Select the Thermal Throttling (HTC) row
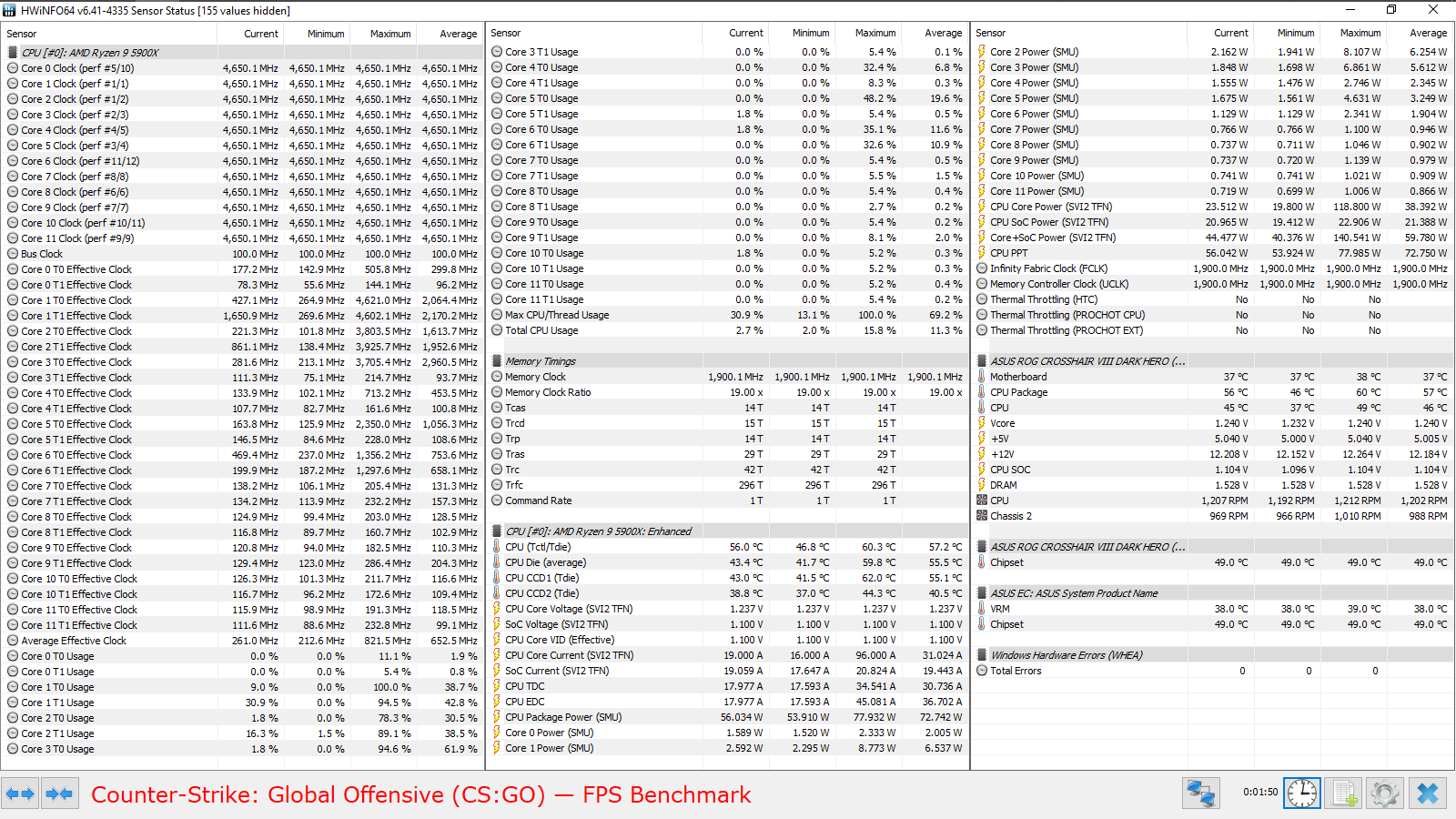The width and height of the screenshot is (1456, 819). (x=1213, y=299)
